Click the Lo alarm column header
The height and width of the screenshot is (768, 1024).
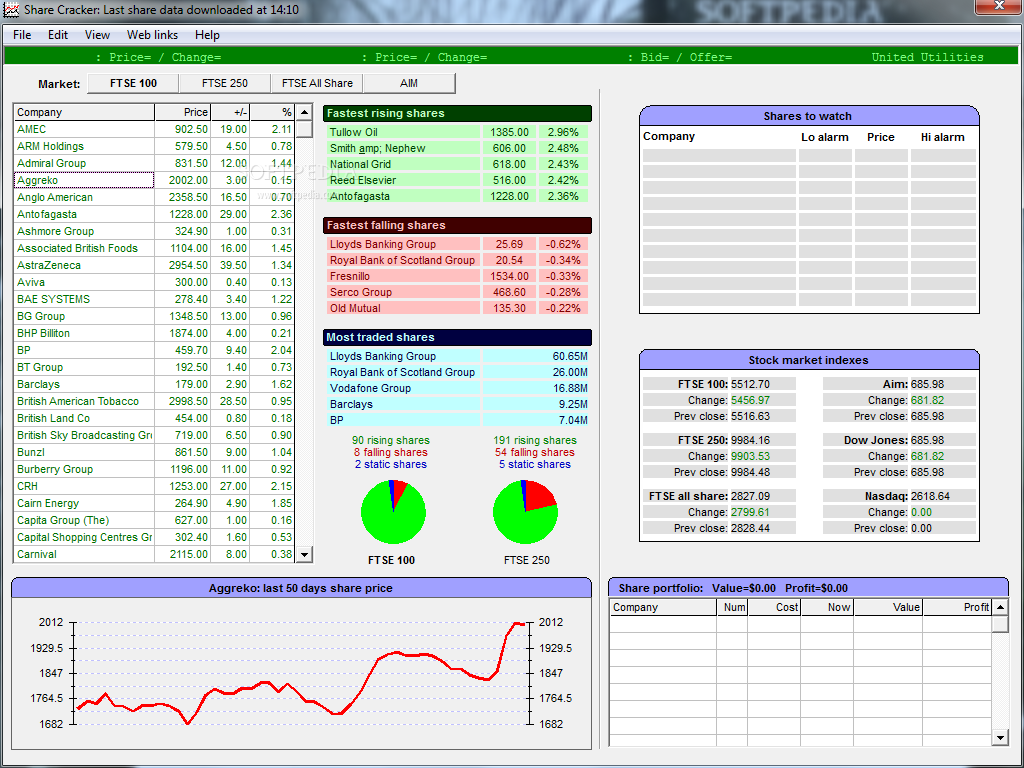pyautogui.click(x=825, y=137)
